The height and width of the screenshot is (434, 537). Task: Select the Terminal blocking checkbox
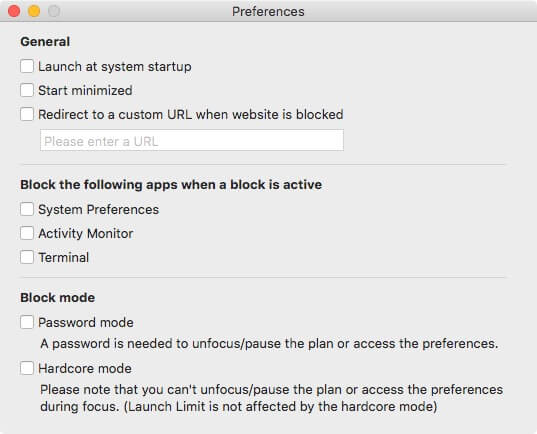click(x=27, y=257)
